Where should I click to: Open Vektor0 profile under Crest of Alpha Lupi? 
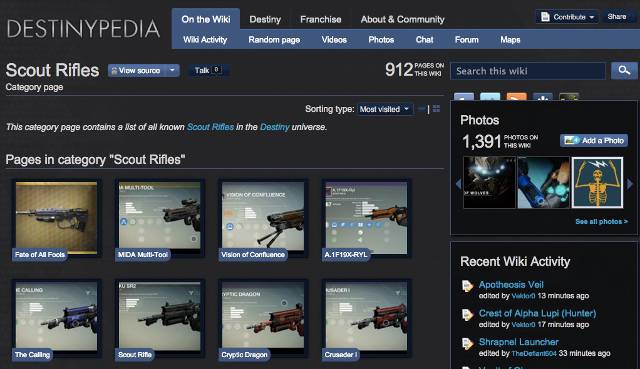click(x=523, y=325)
